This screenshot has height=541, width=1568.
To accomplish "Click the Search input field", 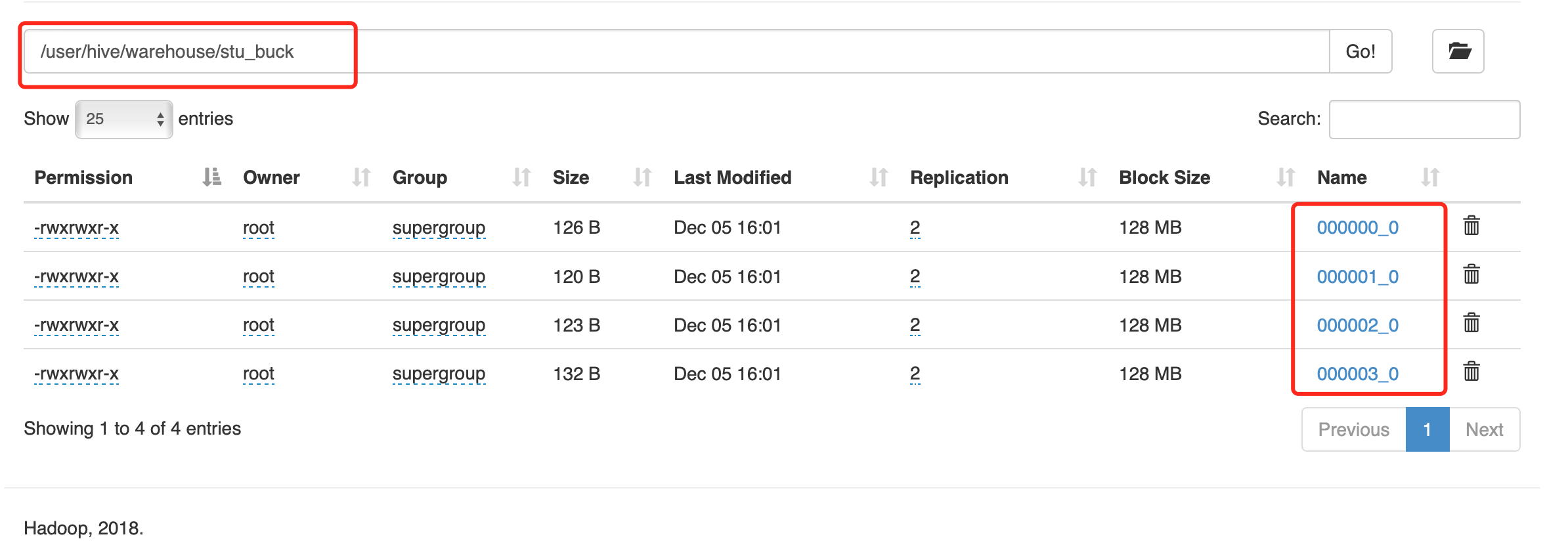I will [x=1424, y=119].
